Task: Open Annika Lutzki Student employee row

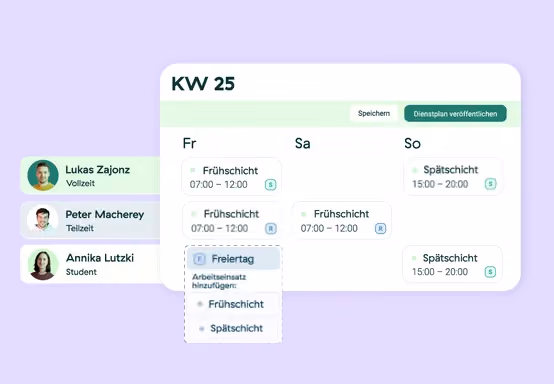Action: click(90, 264)
